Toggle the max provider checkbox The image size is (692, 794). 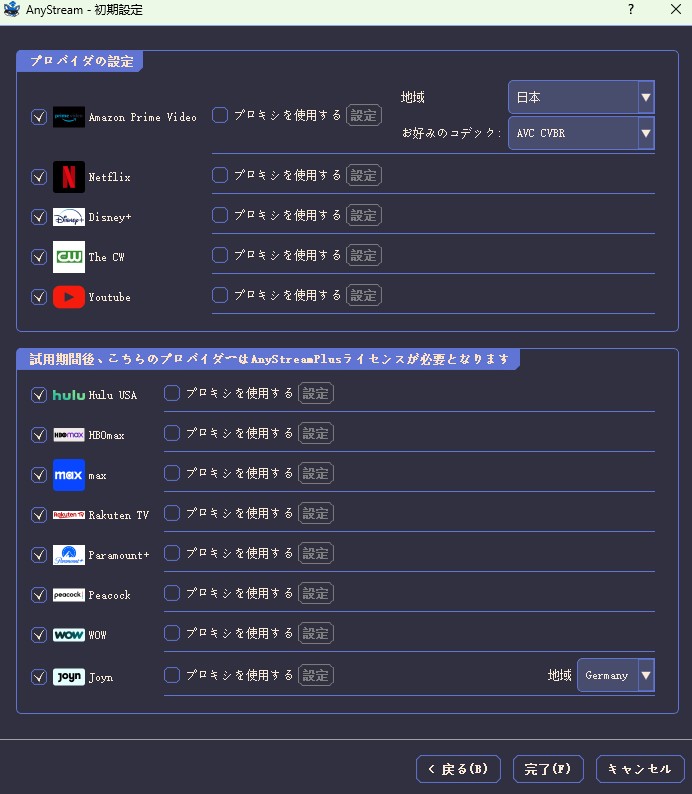click(39, 475)
